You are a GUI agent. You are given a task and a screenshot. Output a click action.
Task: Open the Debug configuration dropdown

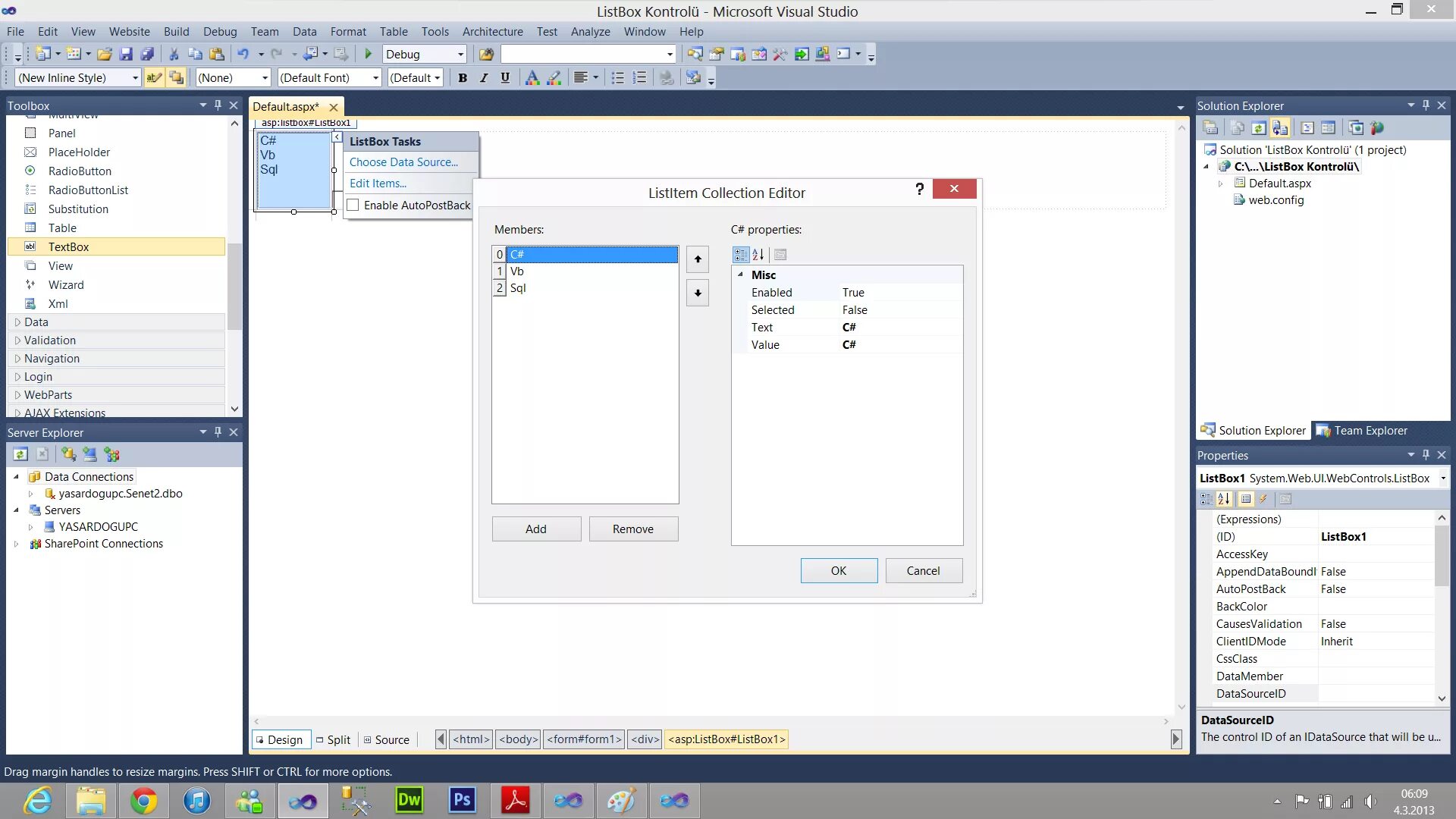[x=460, y=55]
